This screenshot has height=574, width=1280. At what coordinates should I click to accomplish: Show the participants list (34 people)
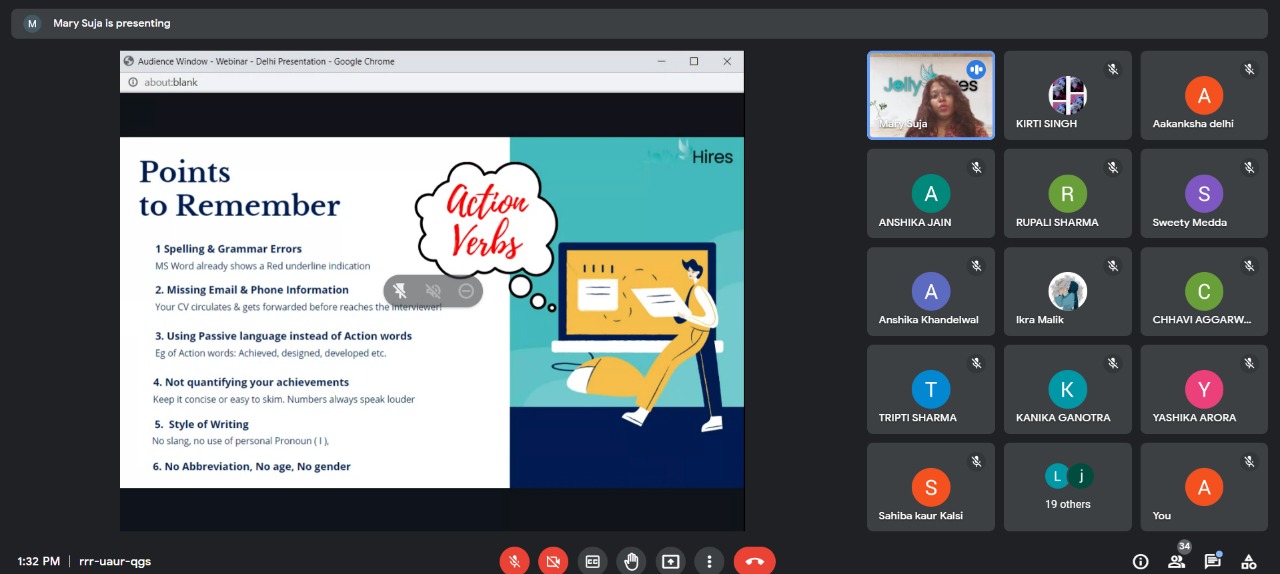[1177, 561]
